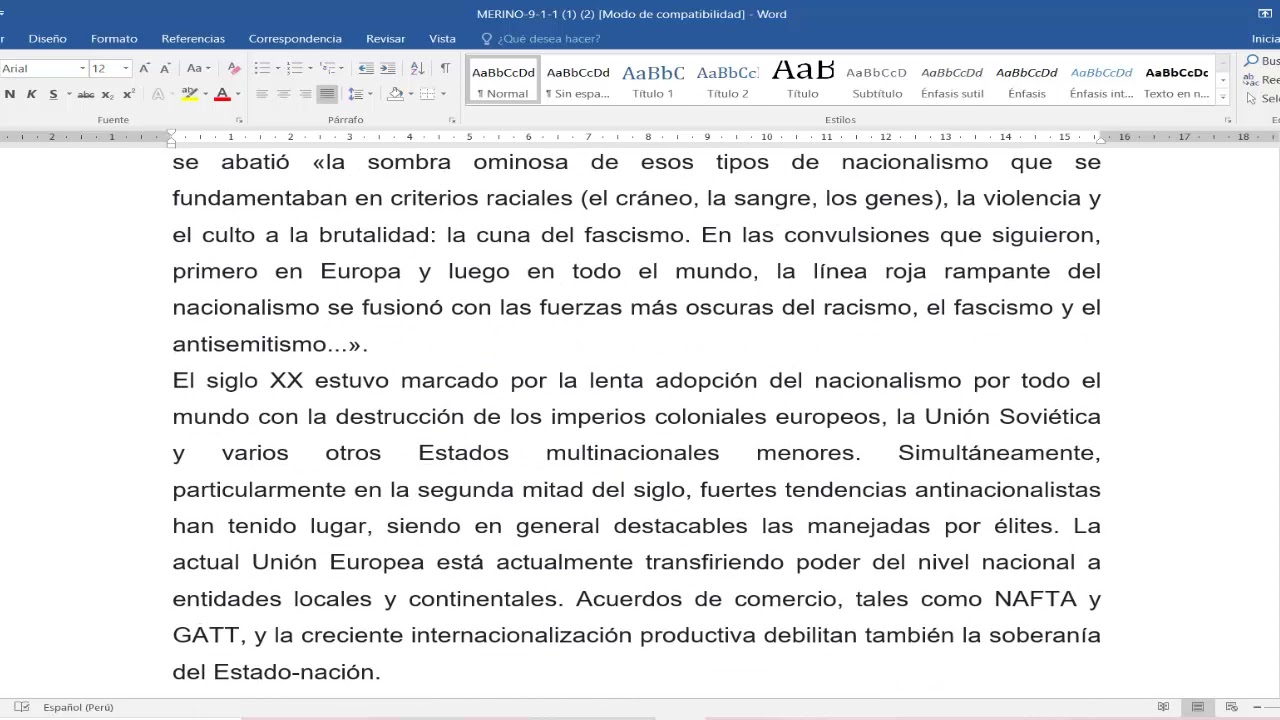Open the Diseño ribbon tab
The width and height of the screenshot is (1280, 720).
click(x=47, y=38)
